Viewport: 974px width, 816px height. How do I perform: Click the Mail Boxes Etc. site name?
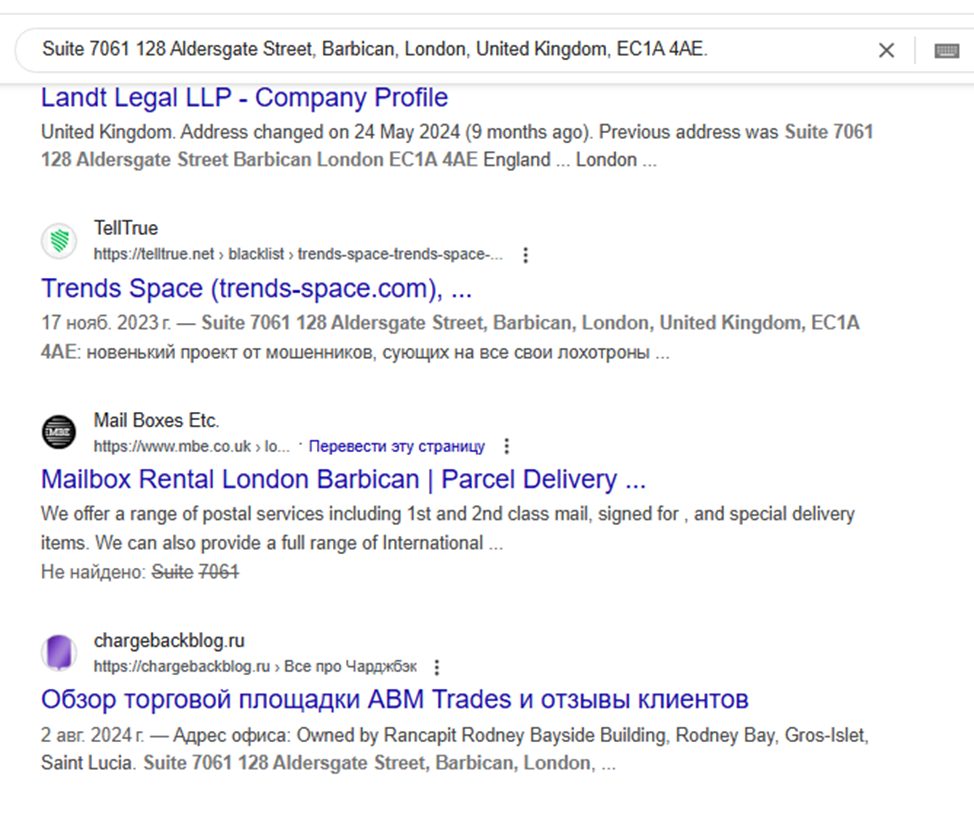point(157,420)
